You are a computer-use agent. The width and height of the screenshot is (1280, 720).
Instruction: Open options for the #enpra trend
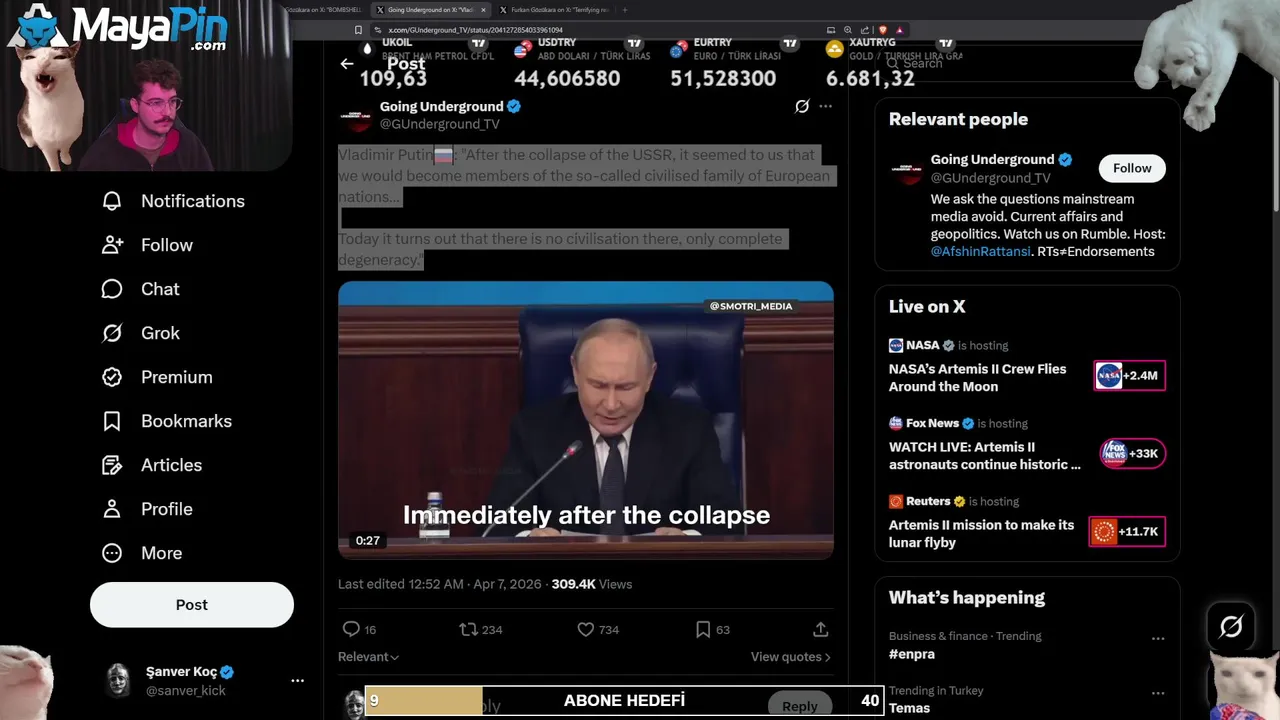tap(1158, 638)
